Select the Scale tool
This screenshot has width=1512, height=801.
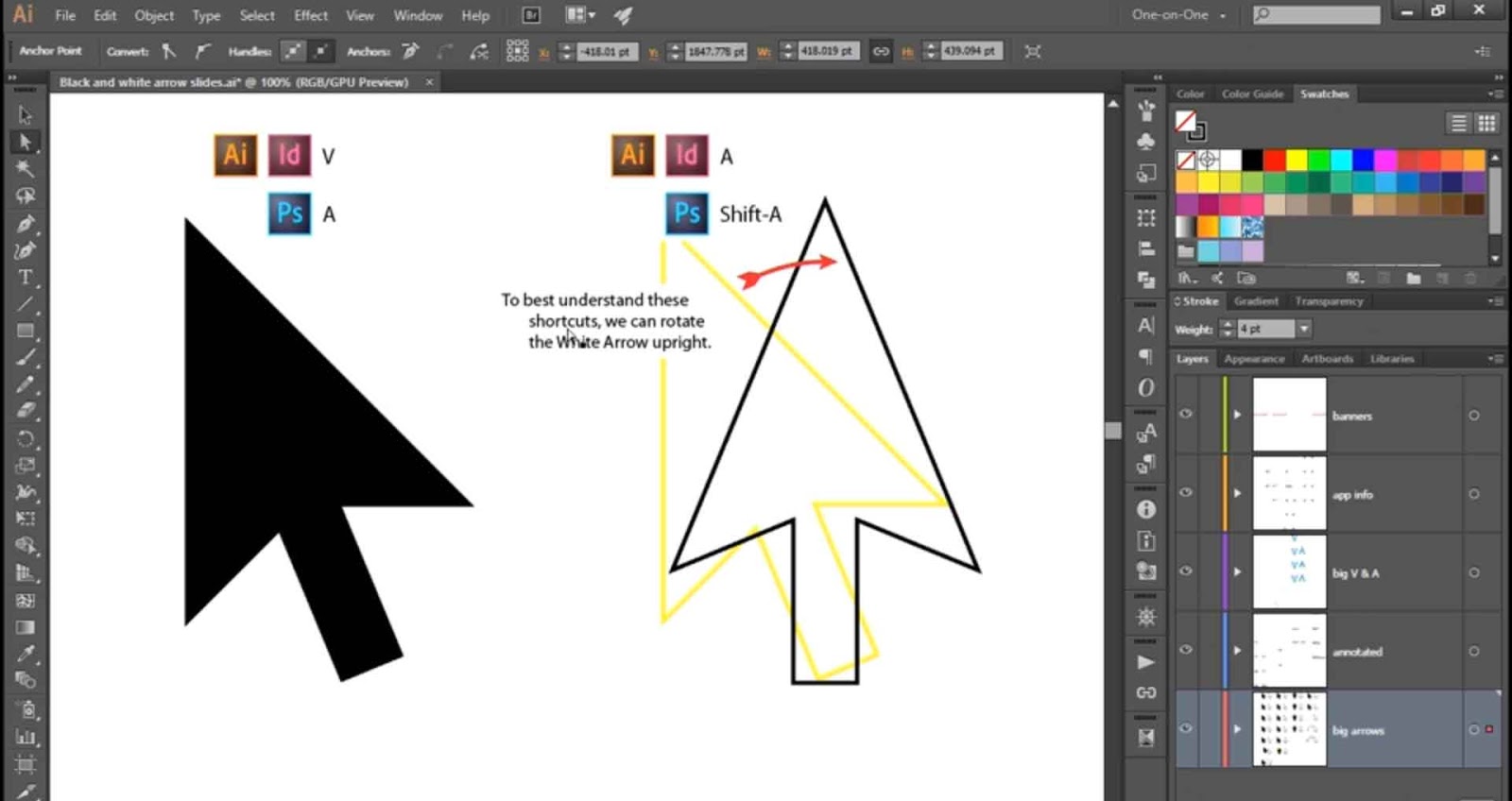click(x=26, y=466)
